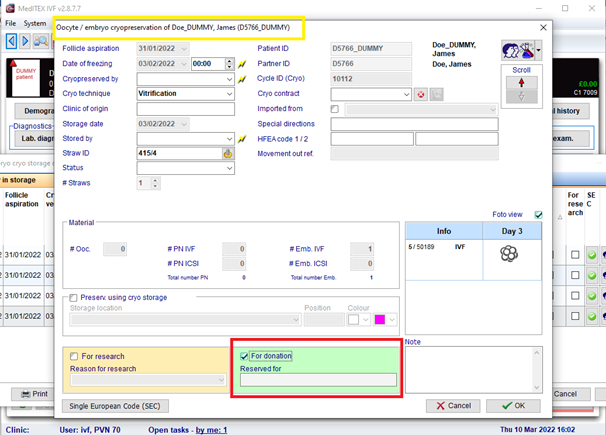Open the Status dropdown
Screen dimensions: 606x435
tap(229, 168)
